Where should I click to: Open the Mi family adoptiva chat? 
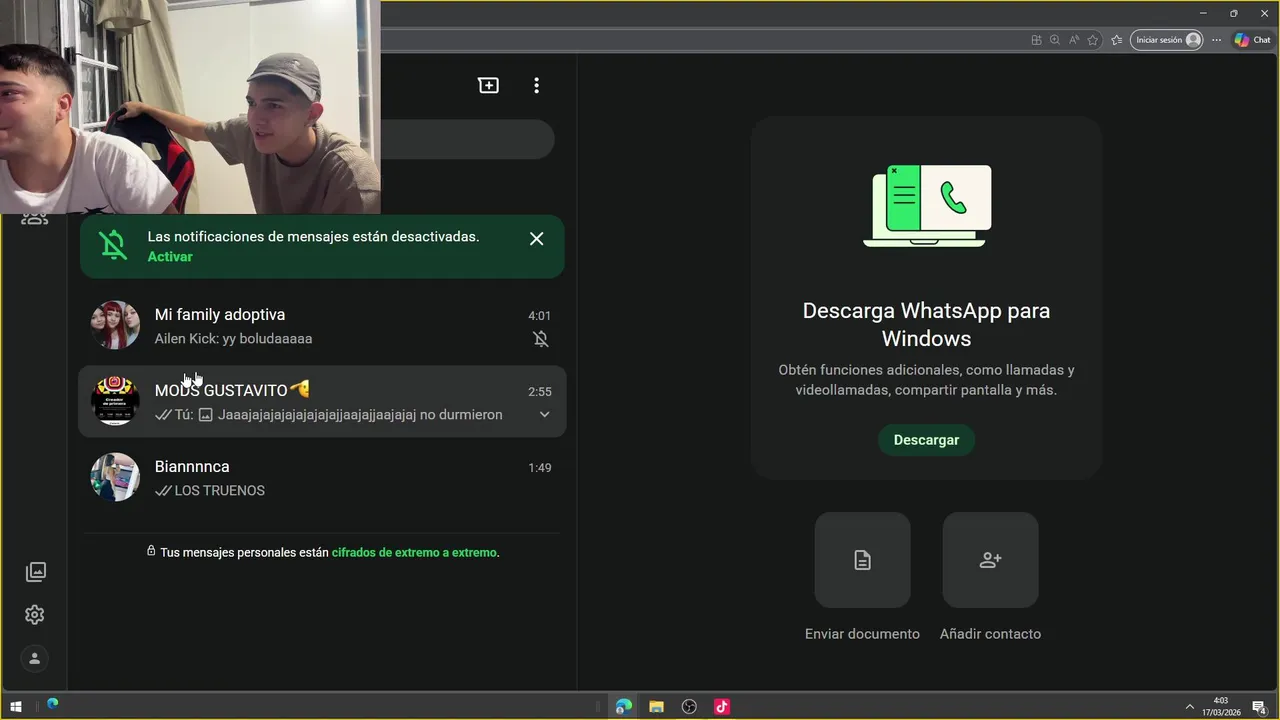coord(322,326)
